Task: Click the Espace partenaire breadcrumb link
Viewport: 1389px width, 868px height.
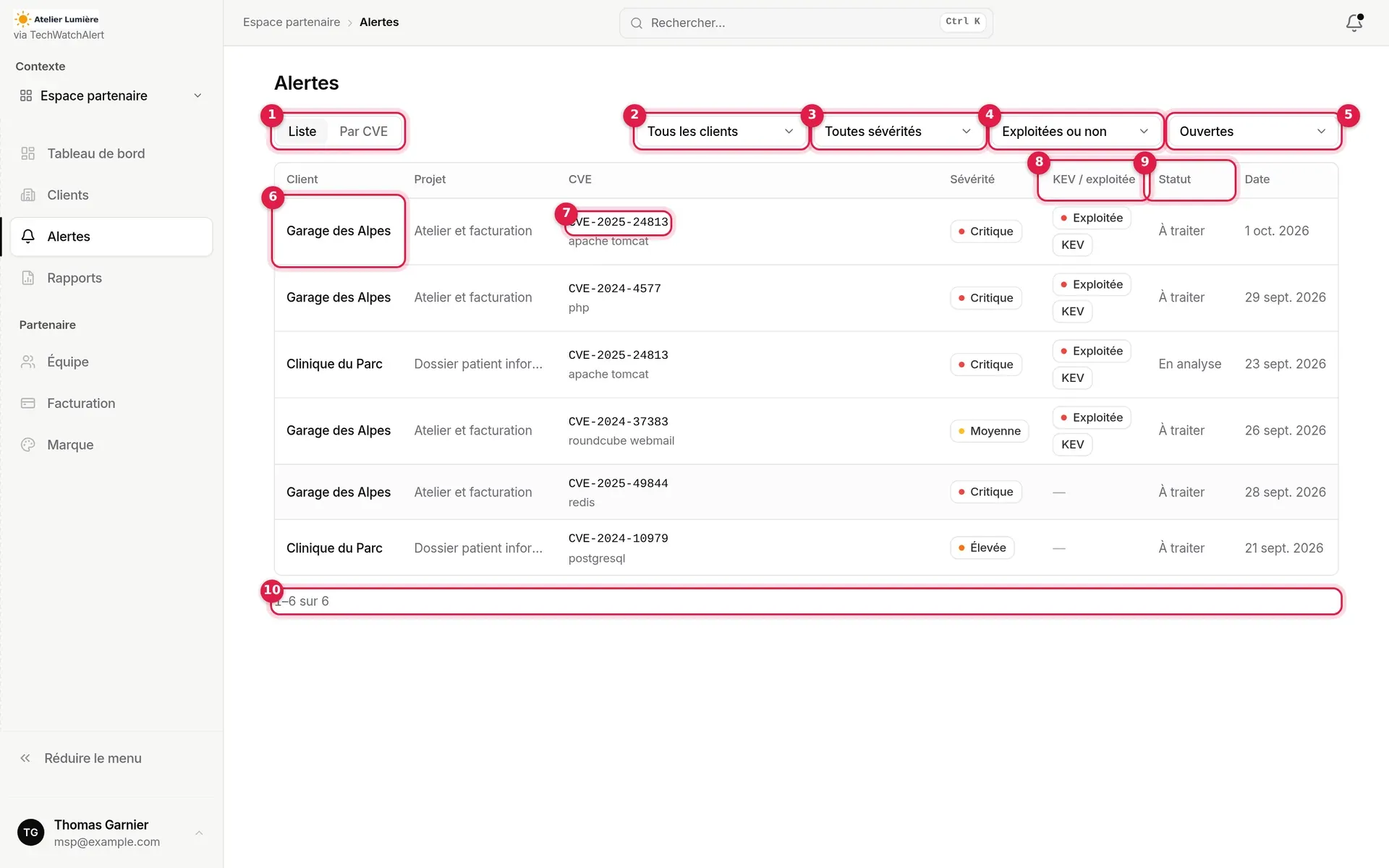Action: 292,22
